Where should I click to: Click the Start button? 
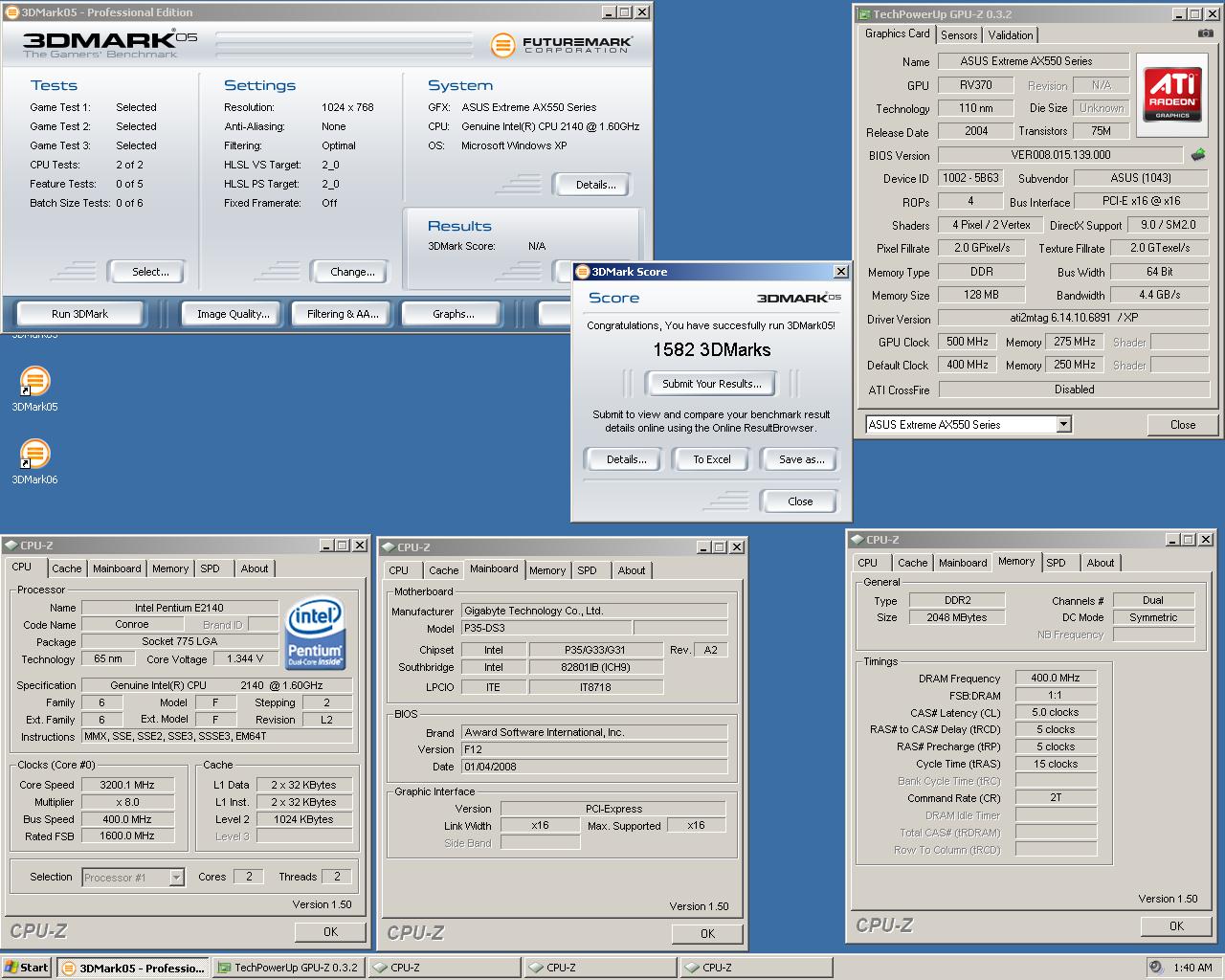click(x=26, y=968)
